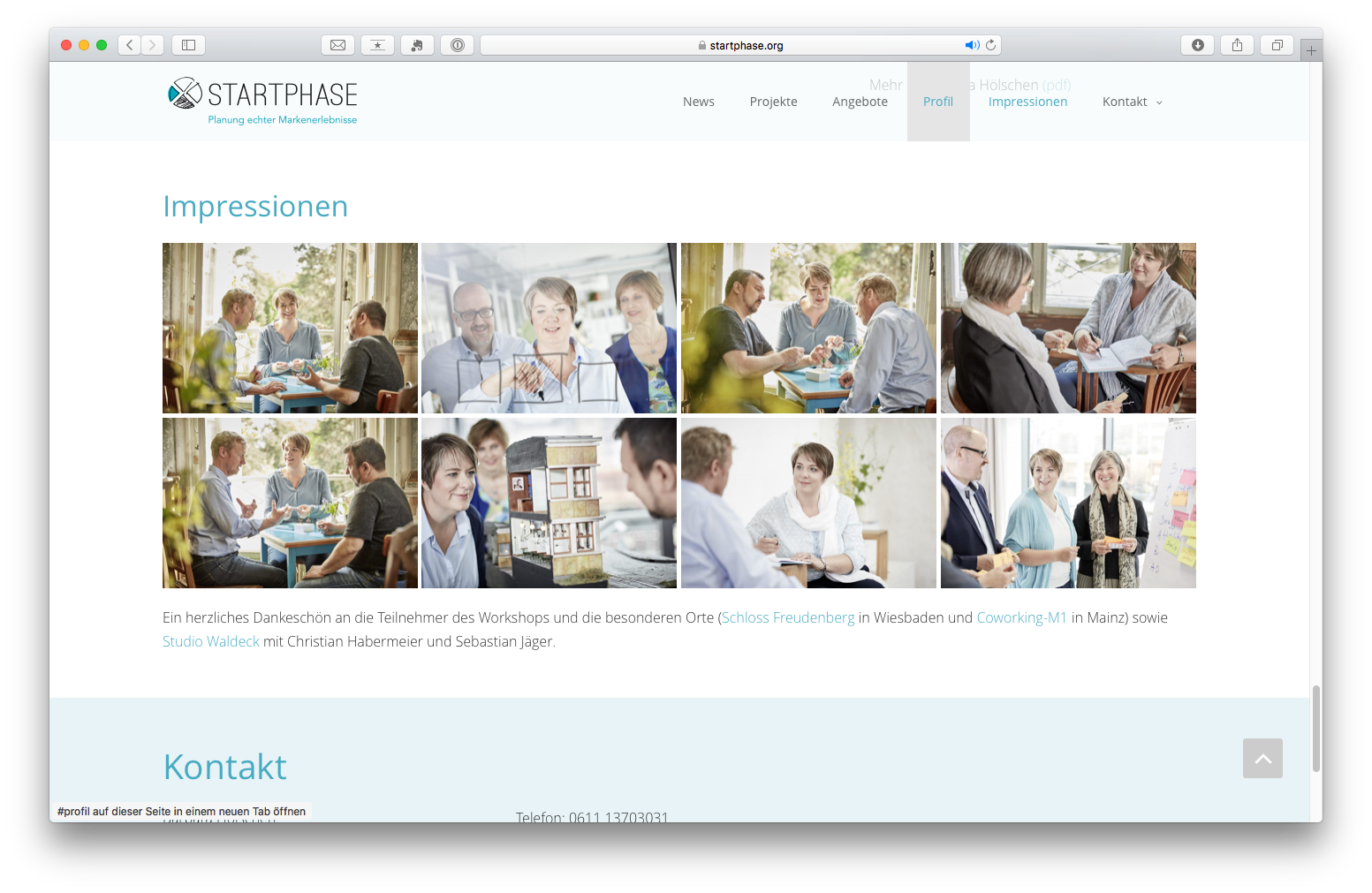Toggle the Safari sidebar button
The width and height of the screenshot is (1372, 893).
(x=188, y=45)
